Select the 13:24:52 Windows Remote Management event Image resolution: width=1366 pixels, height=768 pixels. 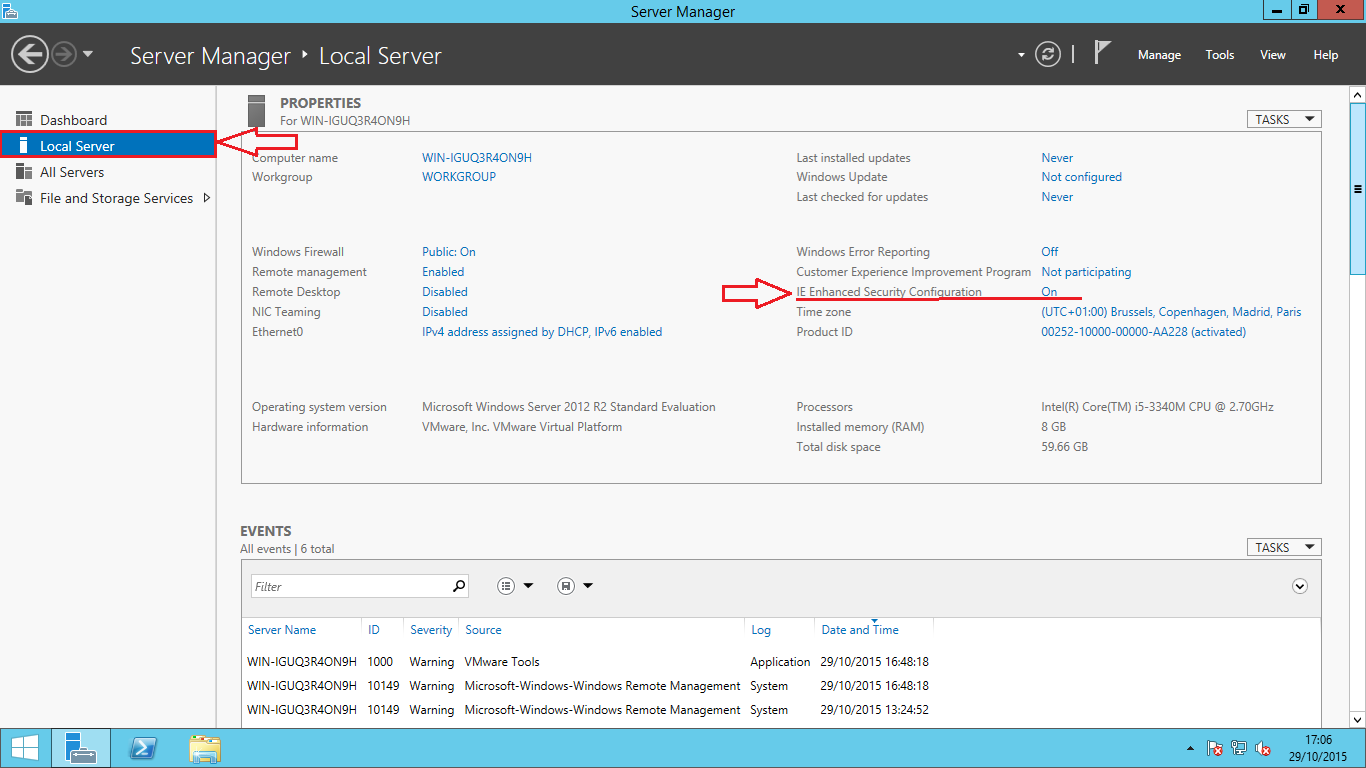[781, 710]
